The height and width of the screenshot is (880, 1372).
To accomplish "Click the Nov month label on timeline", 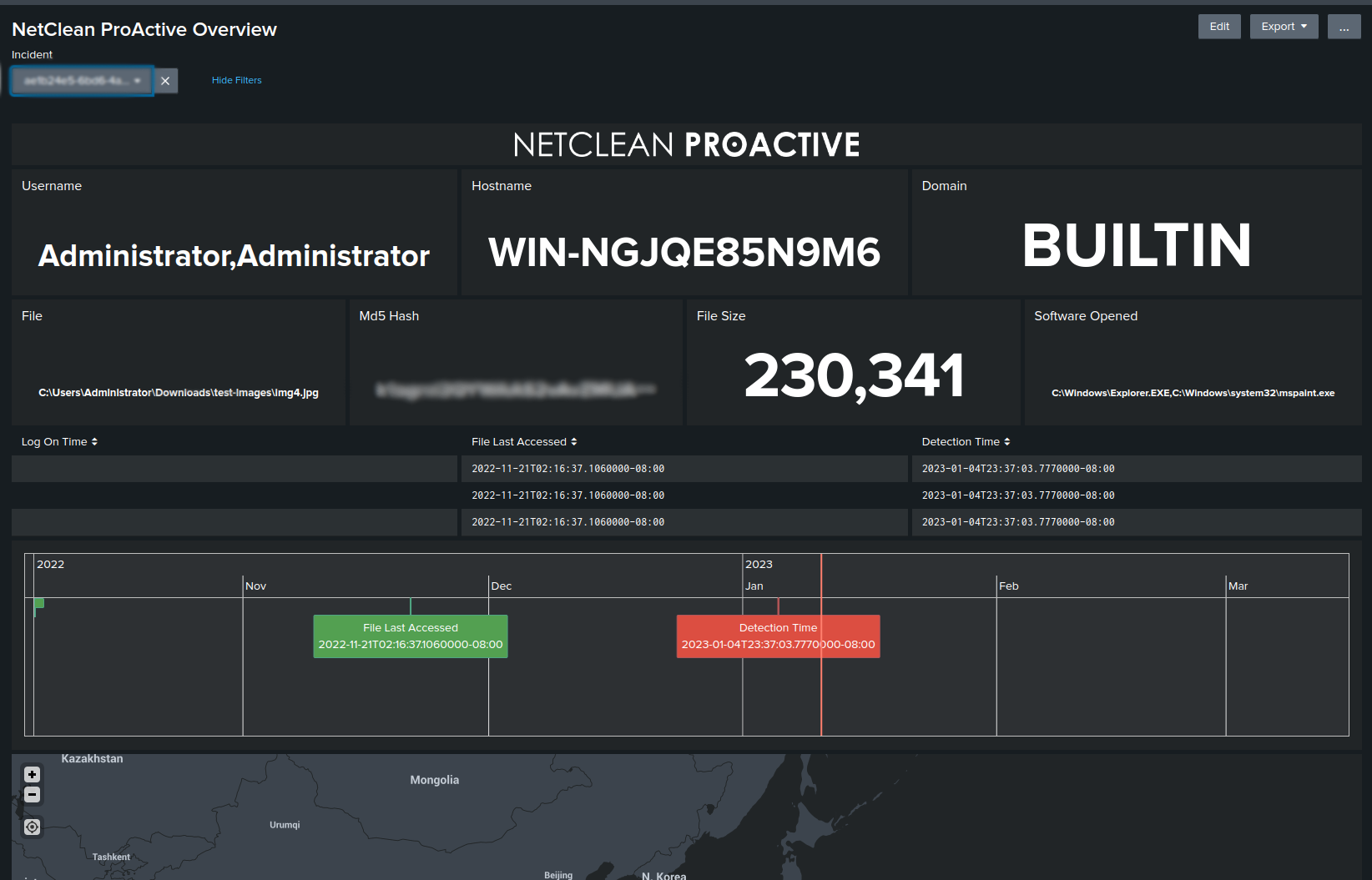I will coord(256,586).
